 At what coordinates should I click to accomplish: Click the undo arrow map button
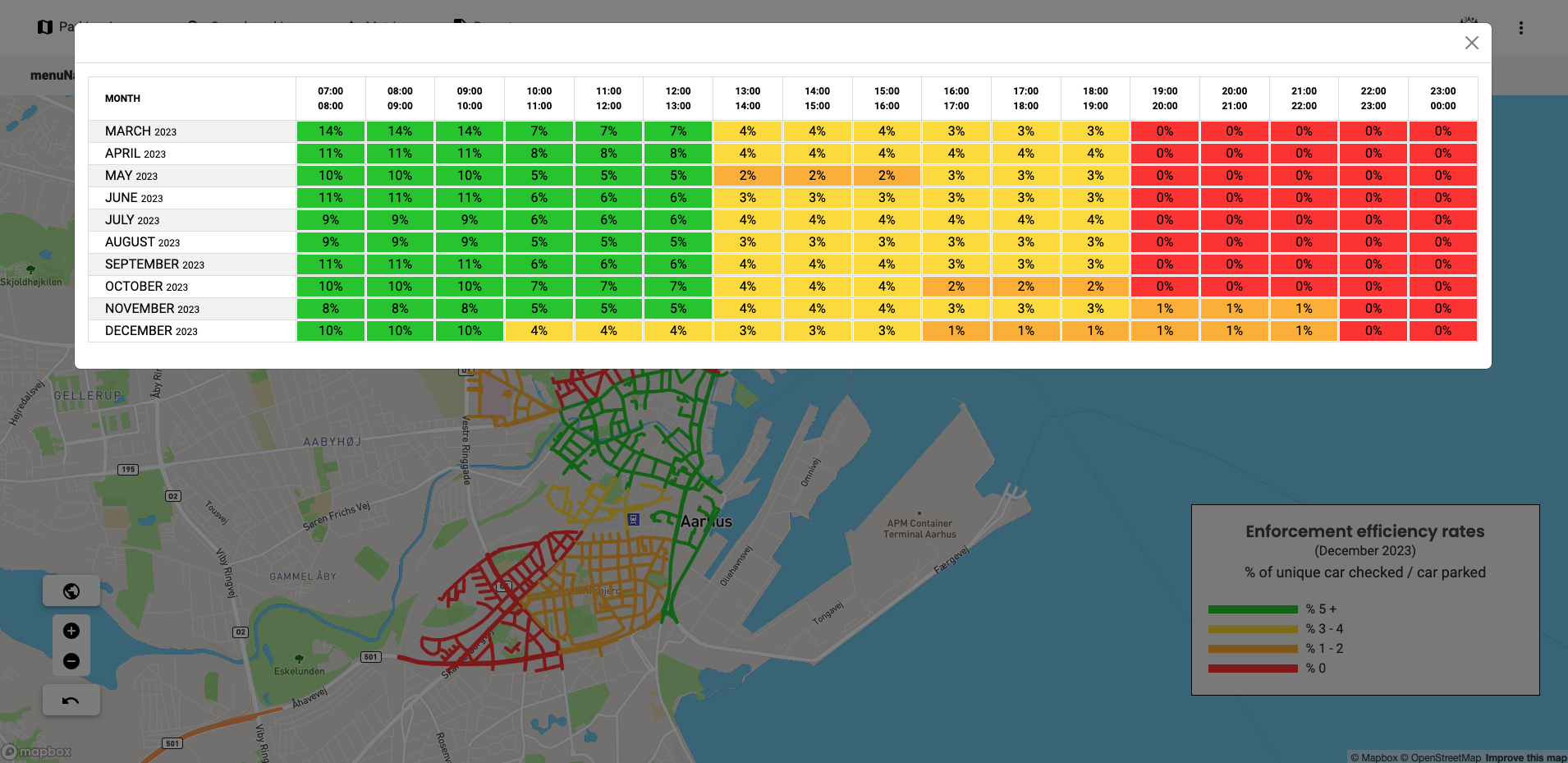click(71, 700)
